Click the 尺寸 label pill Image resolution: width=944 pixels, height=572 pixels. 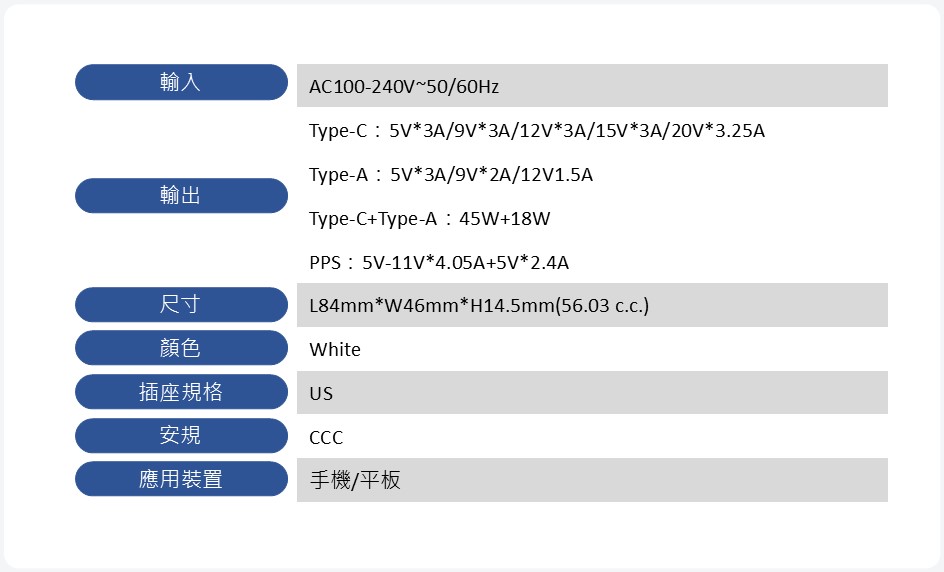181,304
